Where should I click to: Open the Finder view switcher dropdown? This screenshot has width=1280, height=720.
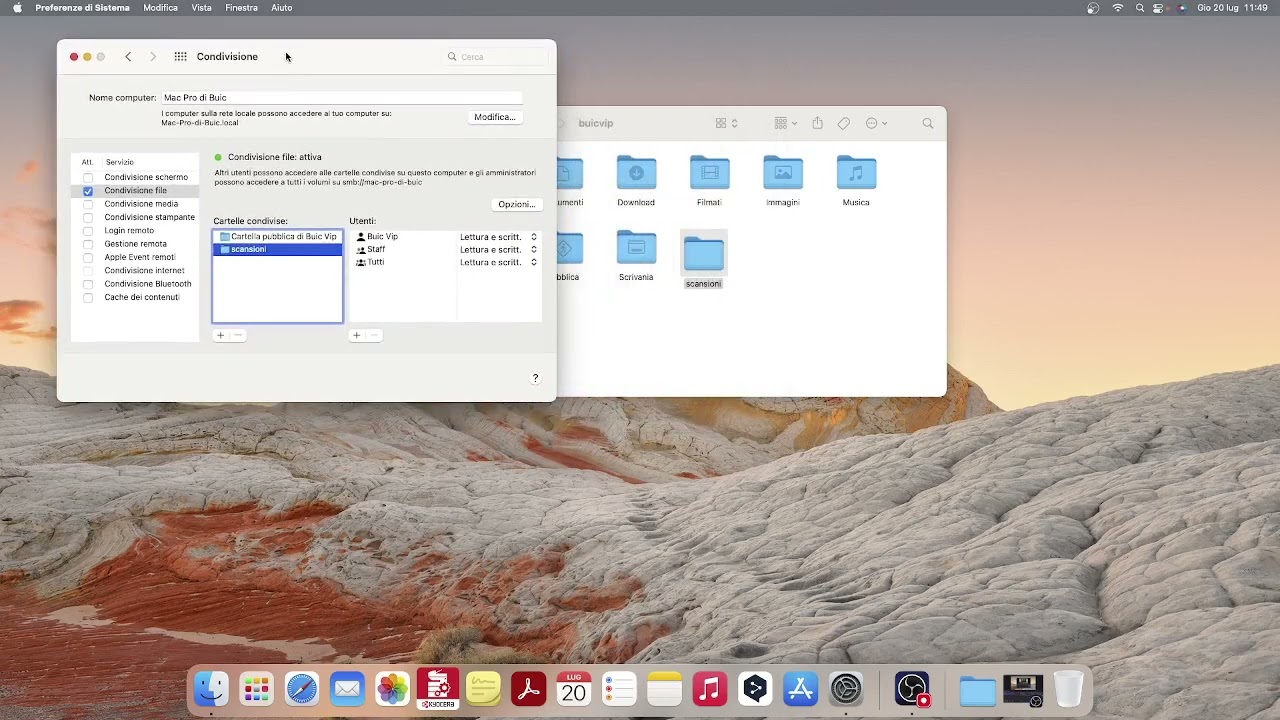pos(727,123)
